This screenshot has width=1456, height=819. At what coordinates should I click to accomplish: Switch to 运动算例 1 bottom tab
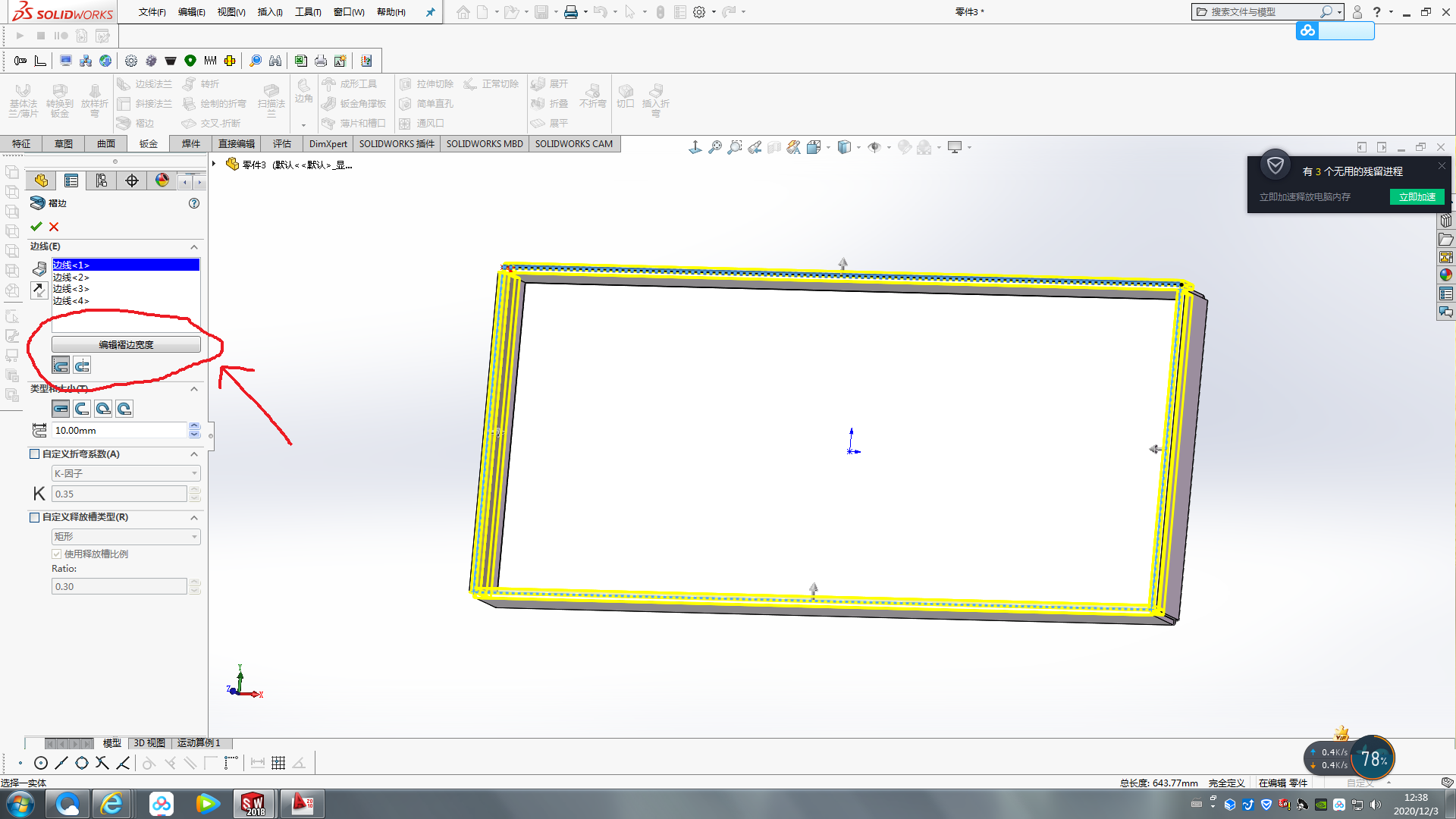click(199, 743)
